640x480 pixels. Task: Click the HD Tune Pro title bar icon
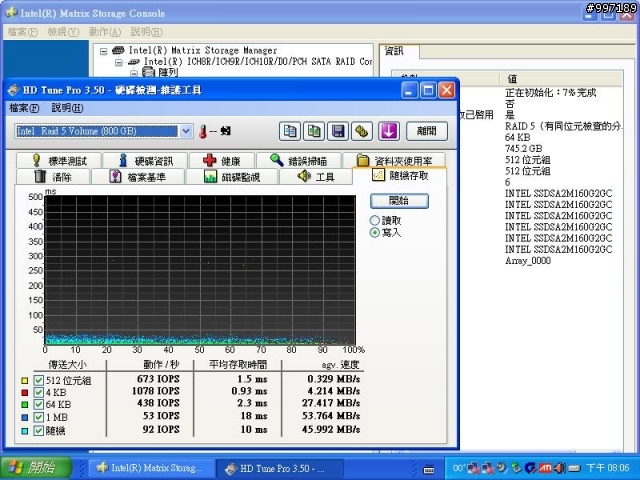(x=13, y=90)
